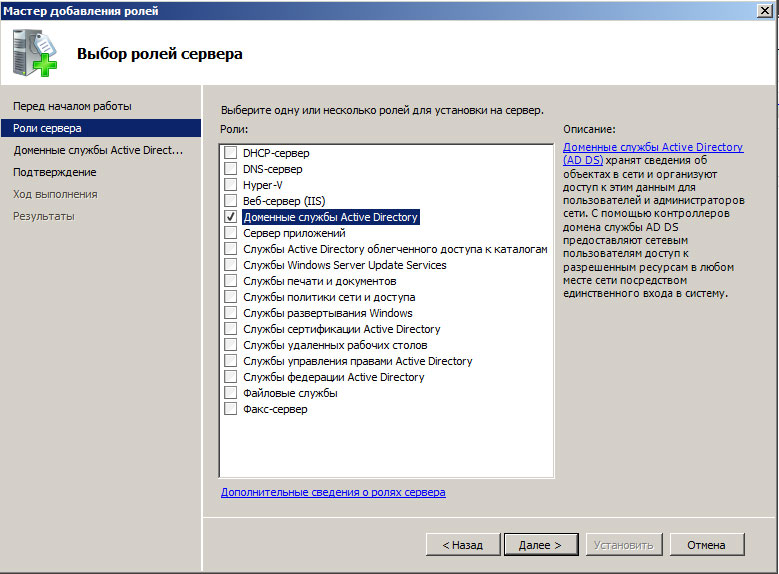Image resolution: width=779 pixels, height=574 pixels.
Task: Open Доменные службы Active Direct... step
Action: pos(98,150)
